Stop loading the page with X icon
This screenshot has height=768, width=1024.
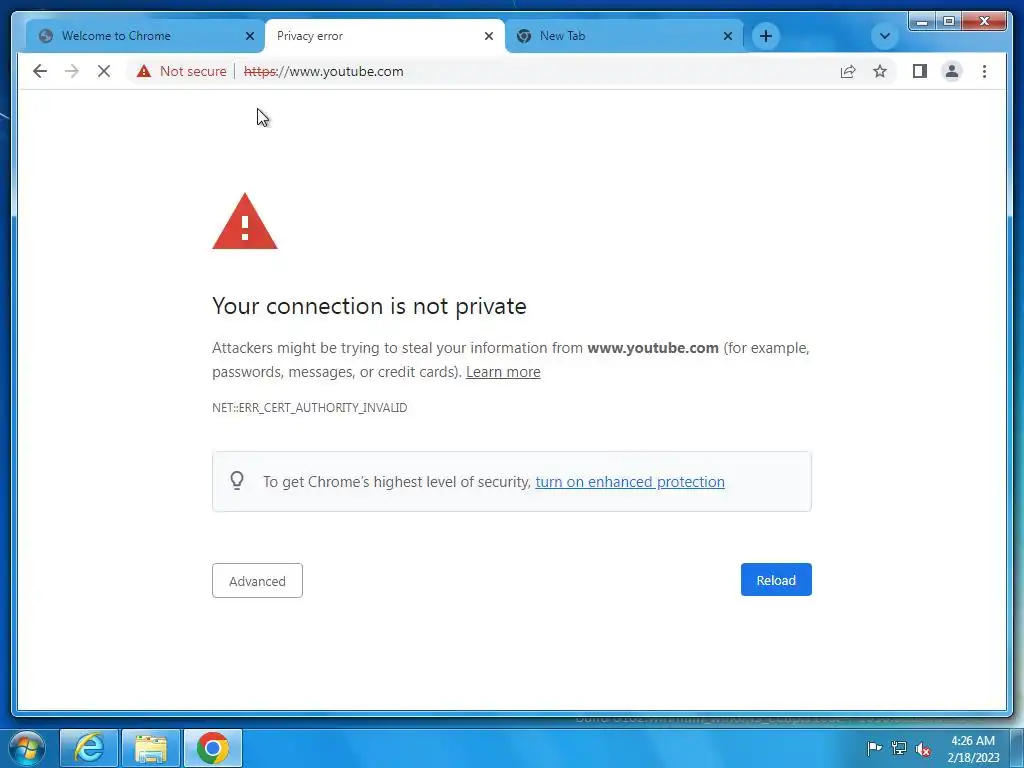104,71
